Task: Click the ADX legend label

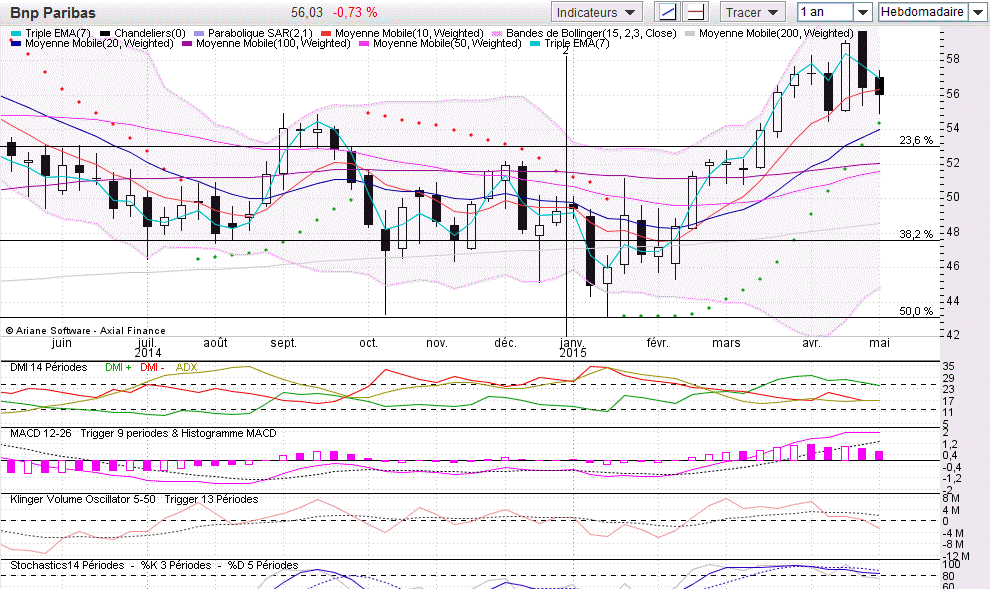Action: [186, 367]
